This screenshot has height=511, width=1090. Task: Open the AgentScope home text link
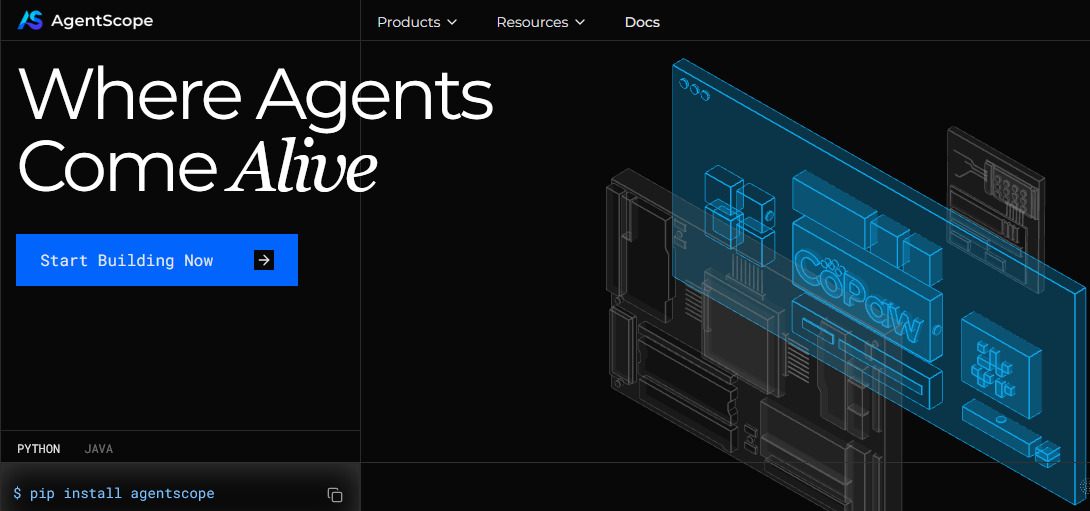101,21
